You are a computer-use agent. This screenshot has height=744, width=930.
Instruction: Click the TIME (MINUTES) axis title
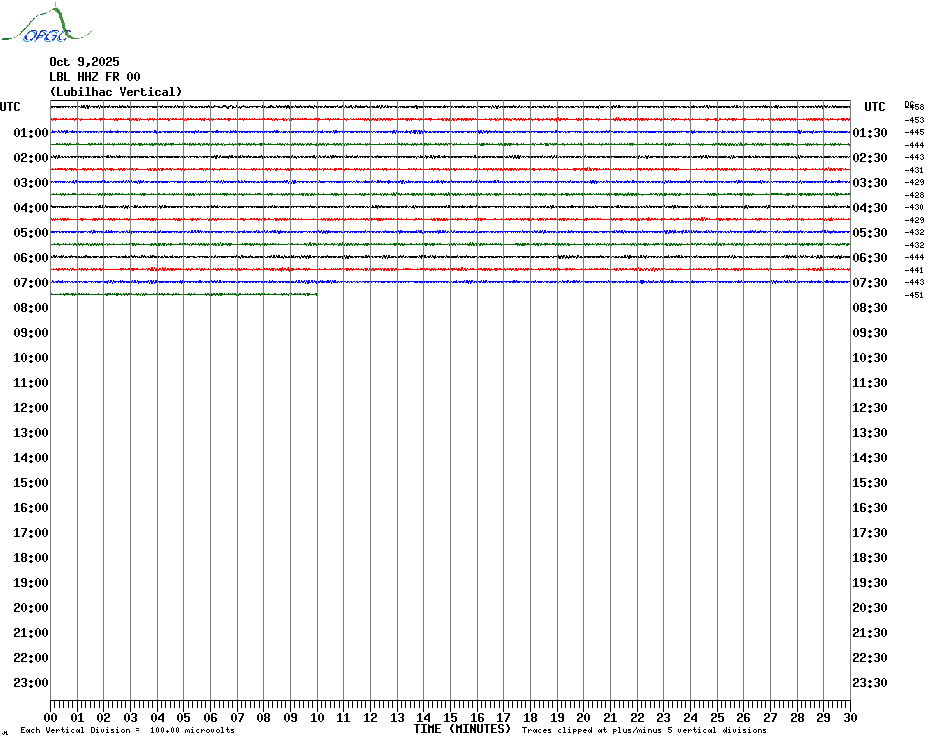click(462, 729)
